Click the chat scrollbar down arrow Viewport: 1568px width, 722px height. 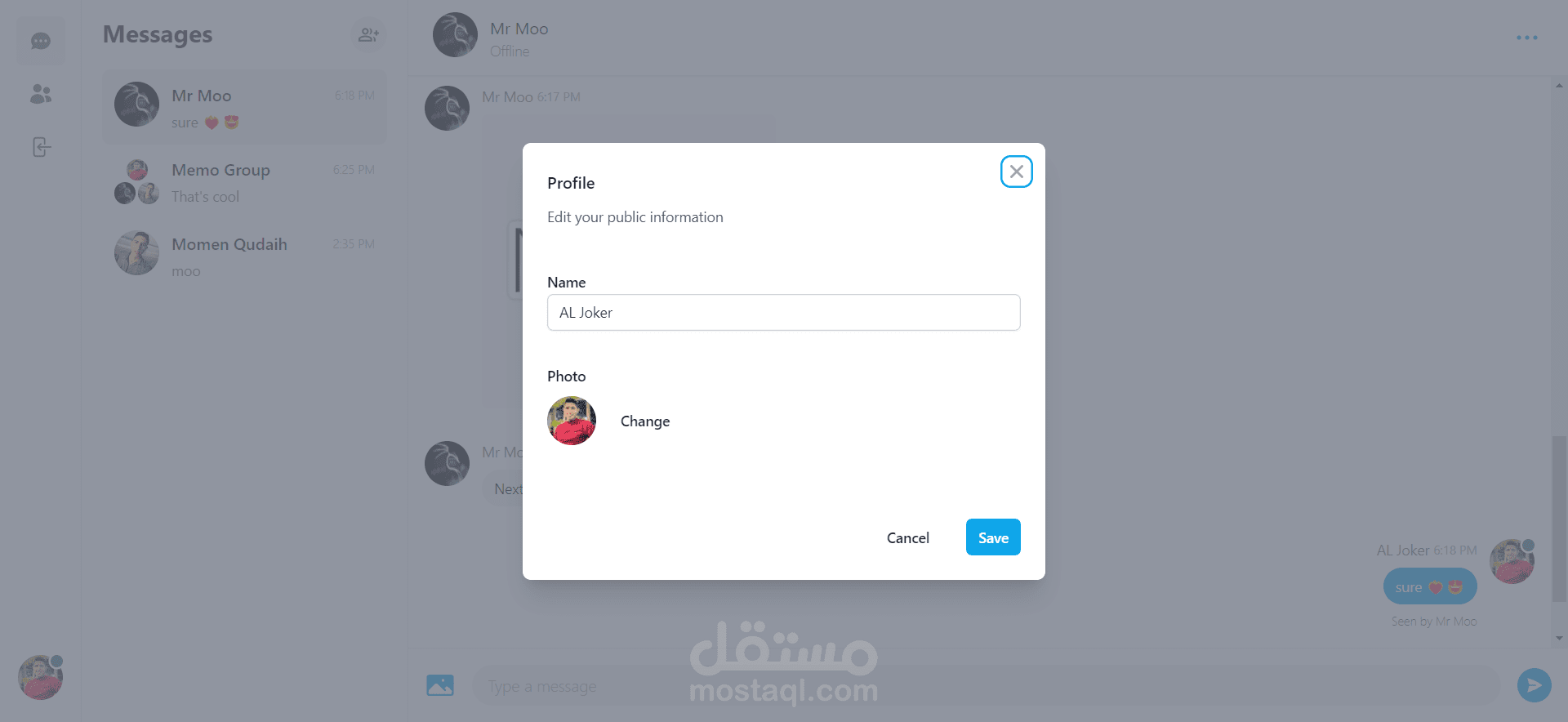click(x=1559, y=639)
